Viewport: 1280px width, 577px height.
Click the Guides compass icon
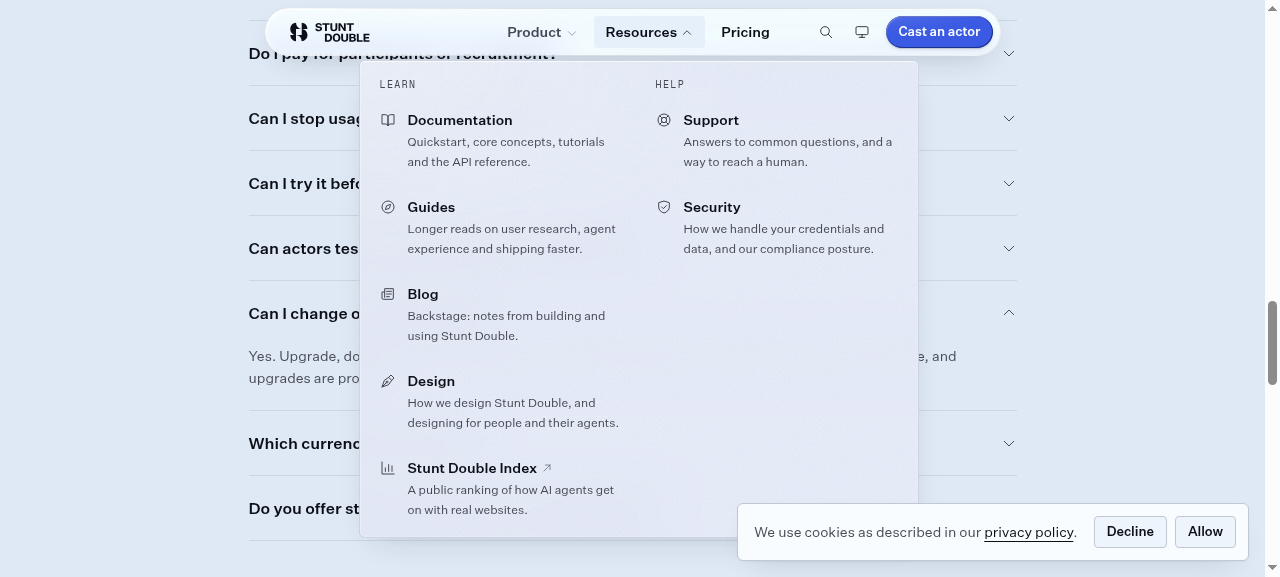point(388,207)
